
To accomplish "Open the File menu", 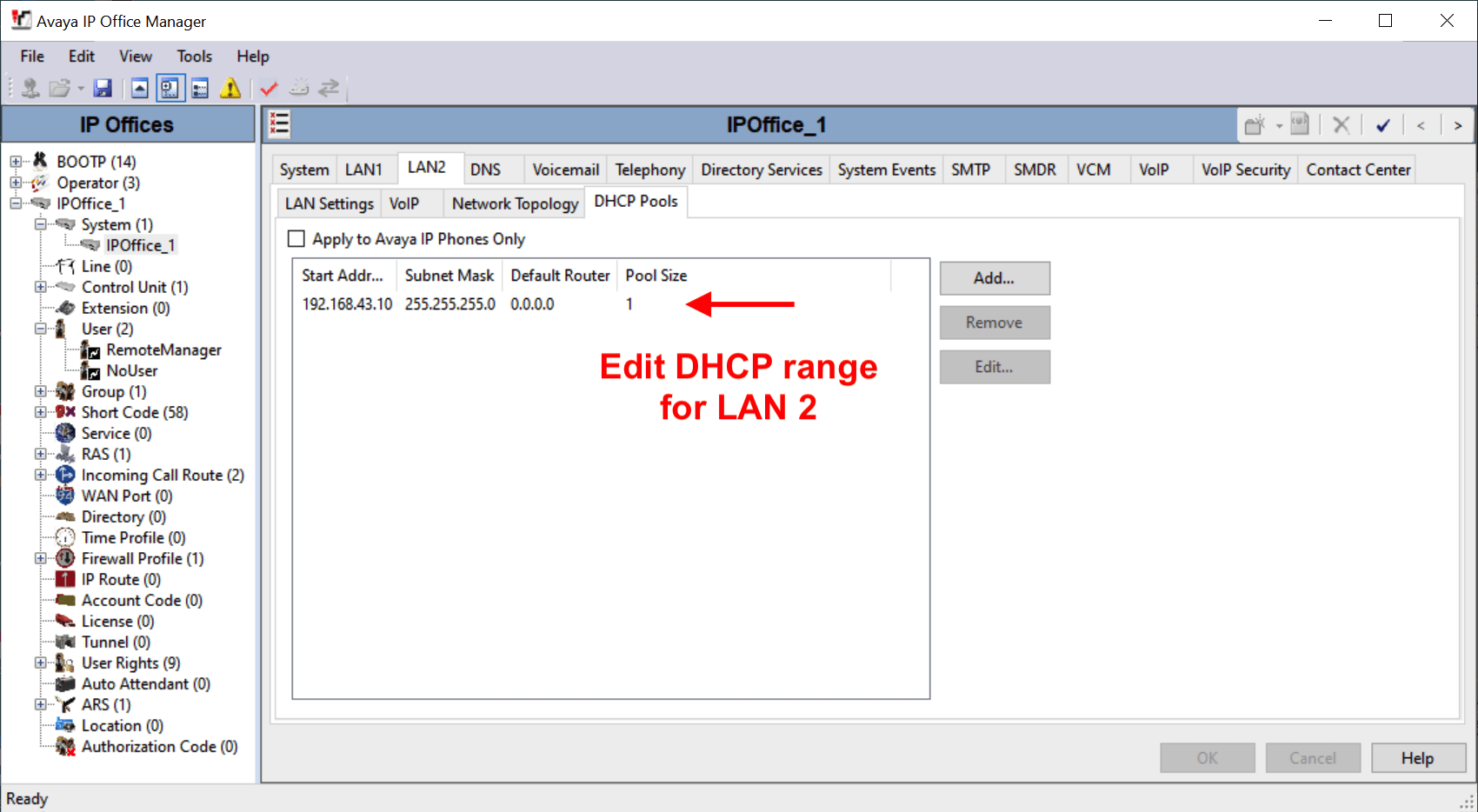I will click(32, 57).
